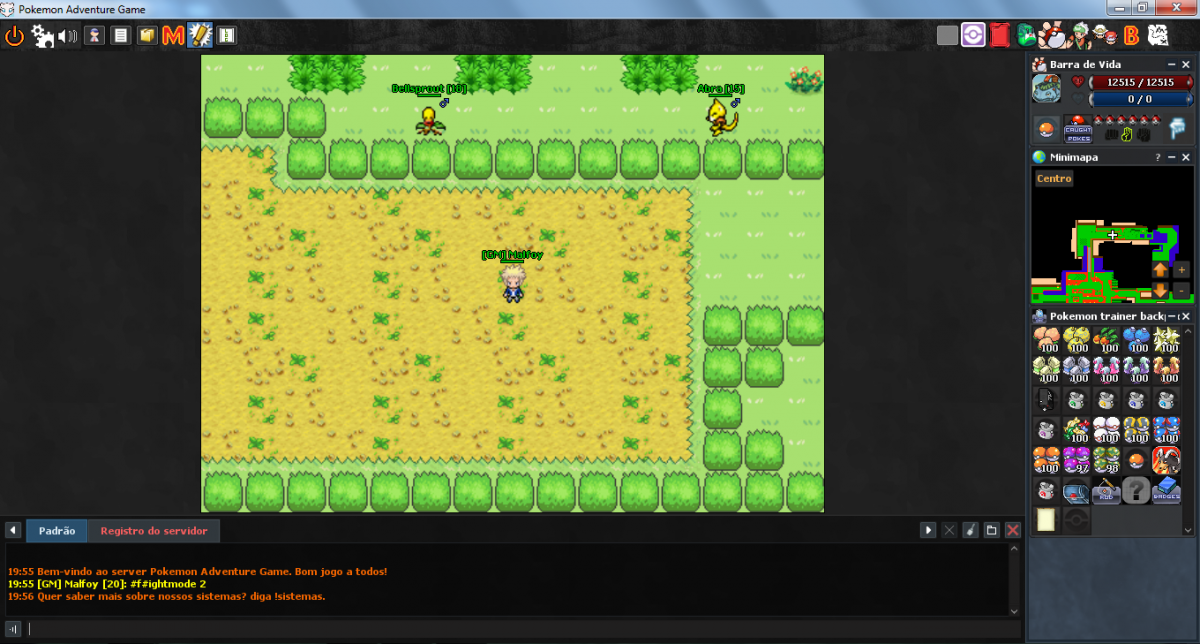This screenshot has height=644, width=1200.
Task: Switch to the Registro do servidor tab
Action: pos(154,530)
